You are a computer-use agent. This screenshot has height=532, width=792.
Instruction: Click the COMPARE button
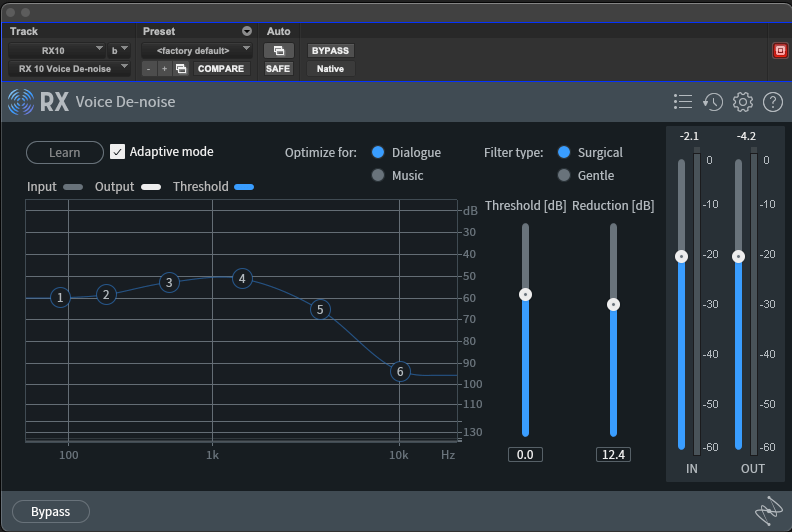point(221,69)
